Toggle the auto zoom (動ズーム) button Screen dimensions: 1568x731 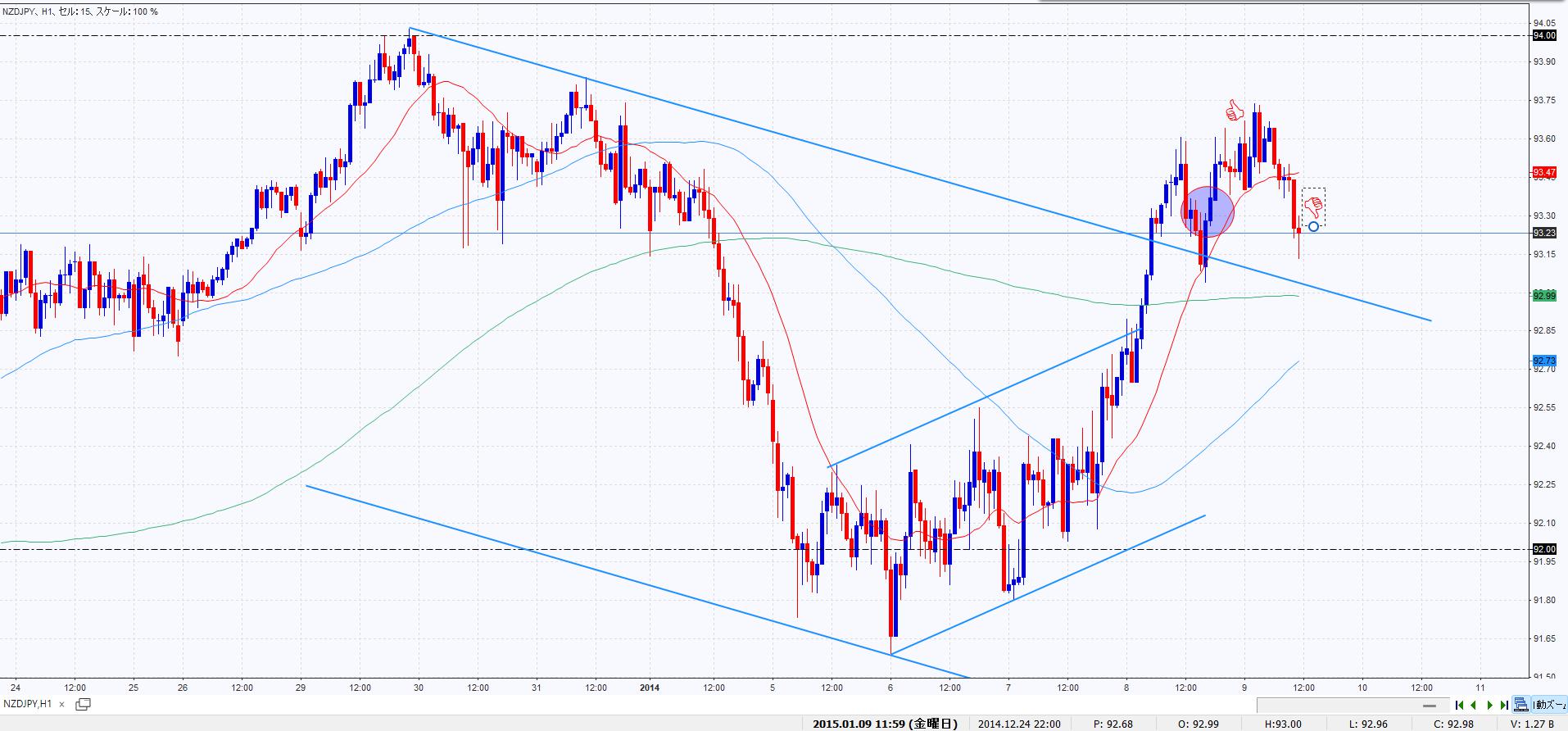click(1550, 705)
